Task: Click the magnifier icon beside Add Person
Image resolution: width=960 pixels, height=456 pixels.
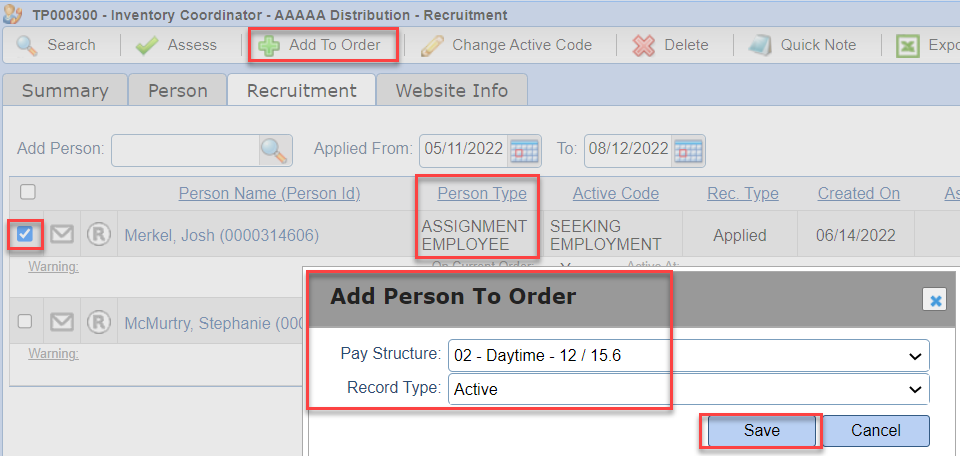Action: click(274, 150)
